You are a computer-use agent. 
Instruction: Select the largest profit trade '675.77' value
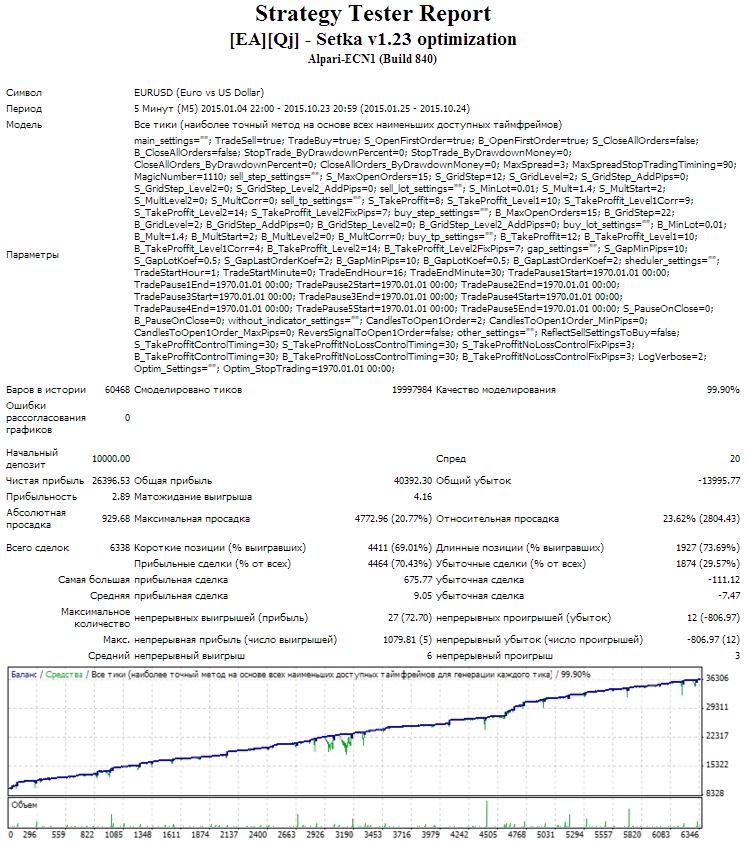click(x=418, y=580)
